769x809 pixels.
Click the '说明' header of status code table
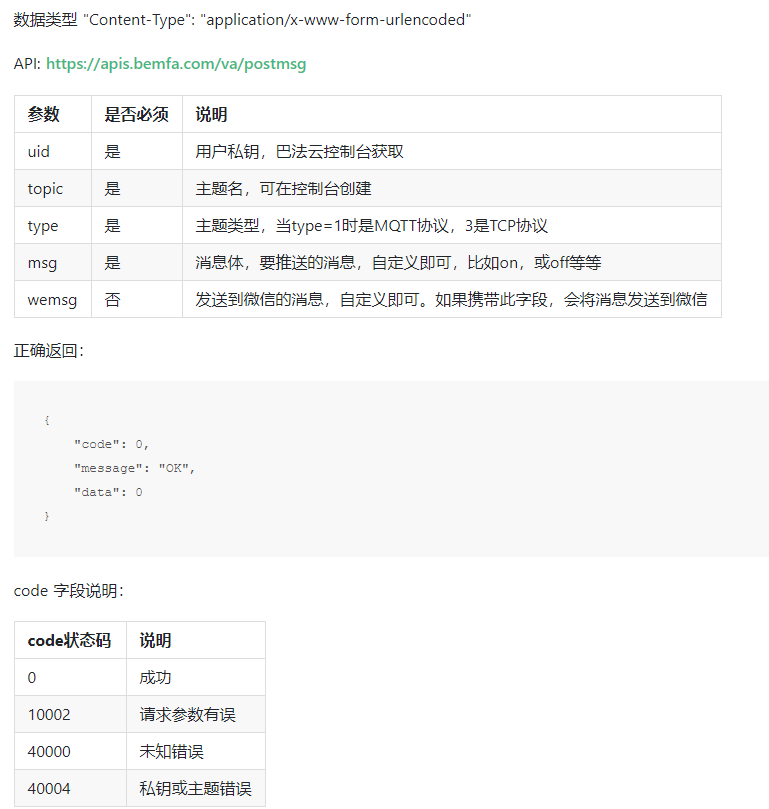(x=196, y=640)
